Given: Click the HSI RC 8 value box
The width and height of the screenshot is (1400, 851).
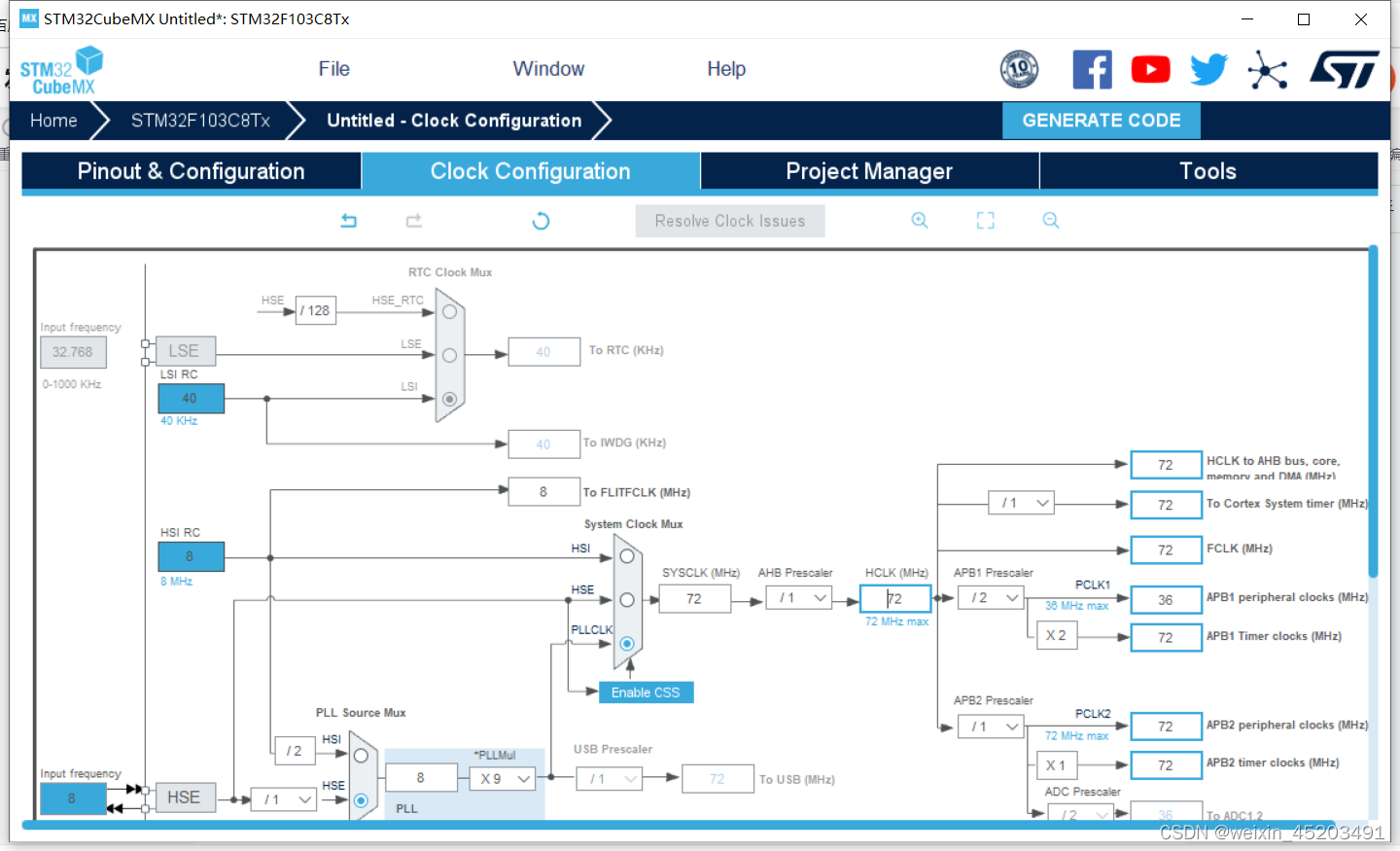Looking at the screenshot, I should 192,556.
